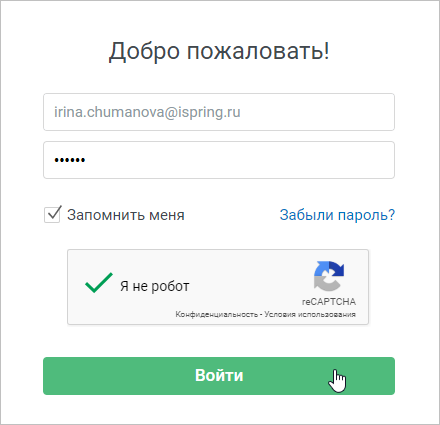Click the word робот in the captcha
This screenshot has height=425, width=440.
[170, 287]
